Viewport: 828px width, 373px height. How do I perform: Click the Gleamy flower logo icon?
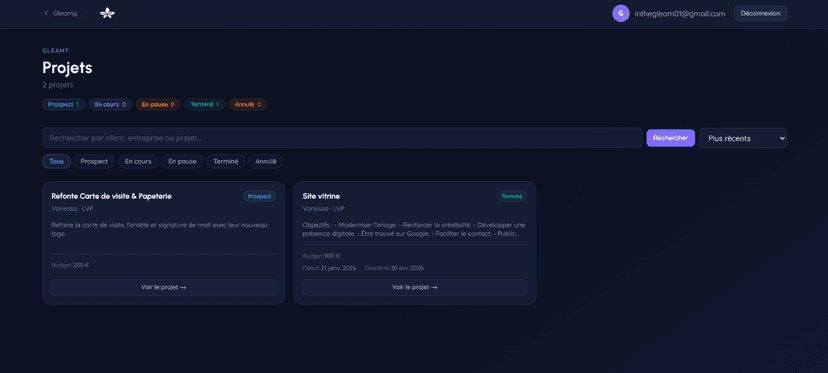pos(107,13)
